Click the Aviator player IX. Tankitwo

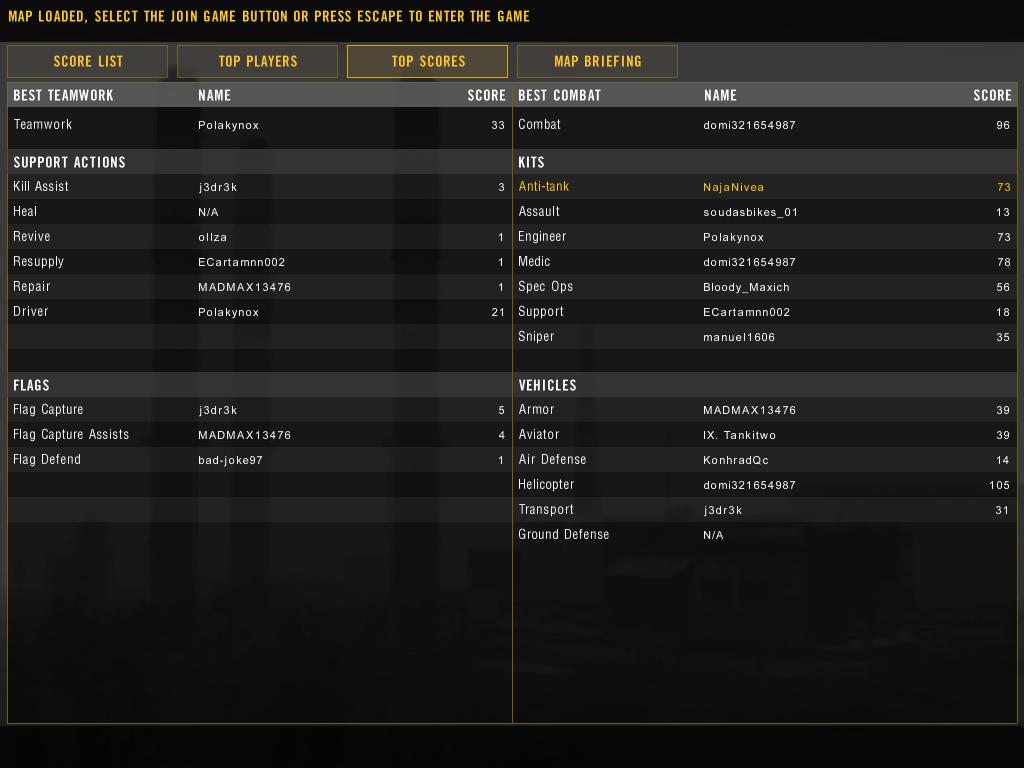(739, 435)
